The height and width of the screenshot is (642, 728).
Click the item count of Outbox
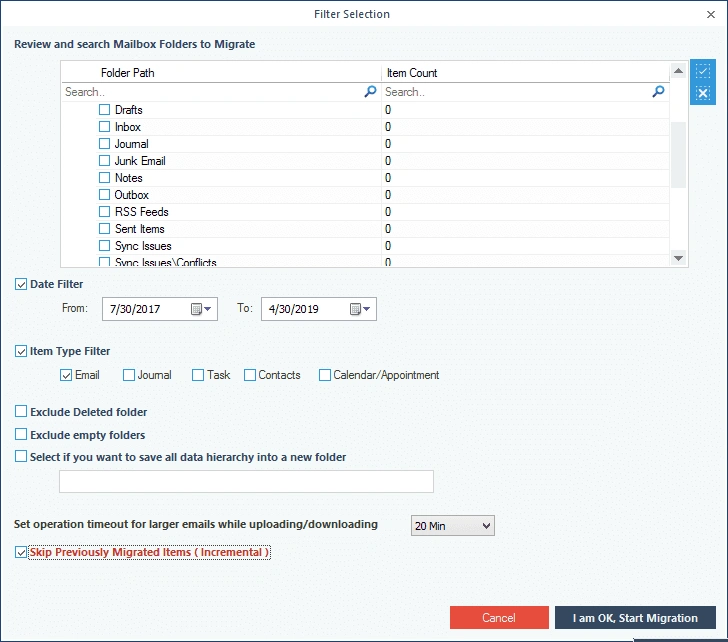coord(388,195)
